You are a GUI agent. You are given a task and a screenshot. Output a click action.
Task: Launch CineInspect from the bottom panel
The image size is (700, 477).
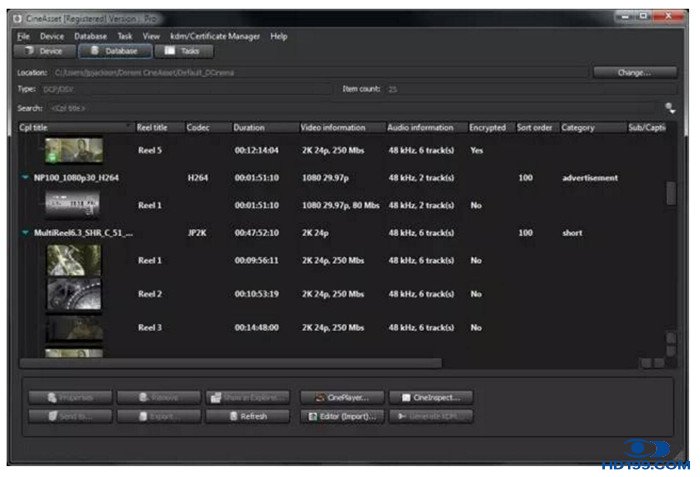429,397
